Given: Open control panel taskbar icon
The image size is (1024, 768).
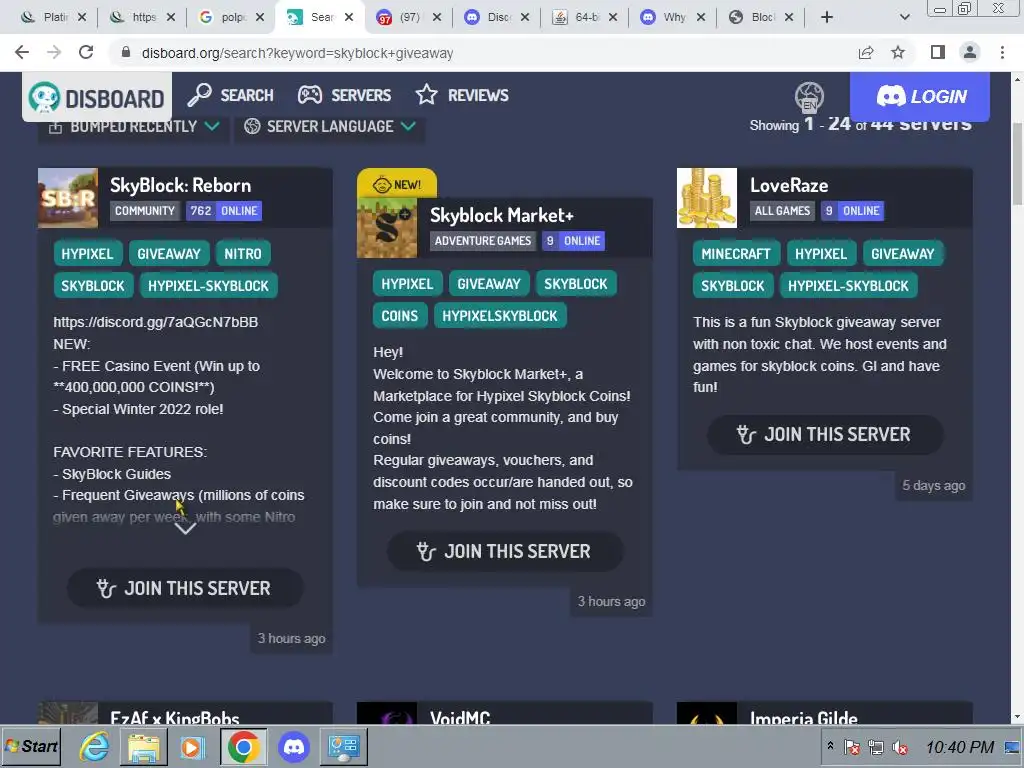Looking at the screenshot, I should [x=344, y=746].
